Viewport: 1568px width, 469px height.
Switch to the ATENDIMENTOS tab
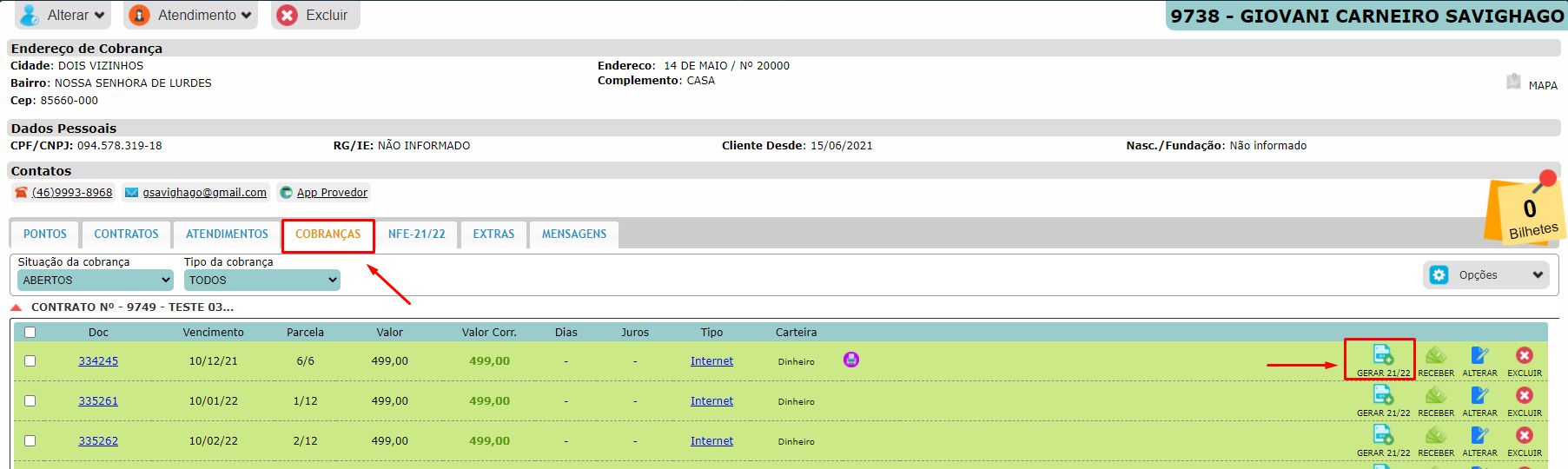point(227,234)
